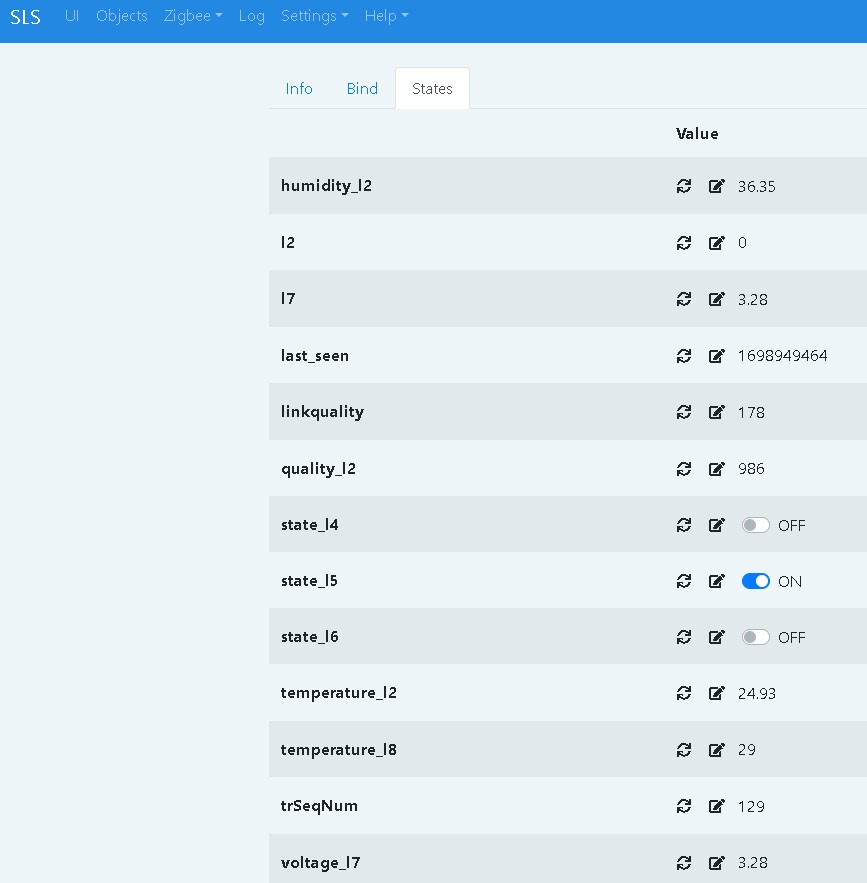Refresh the quality_l2 value

tap(683, 469)
